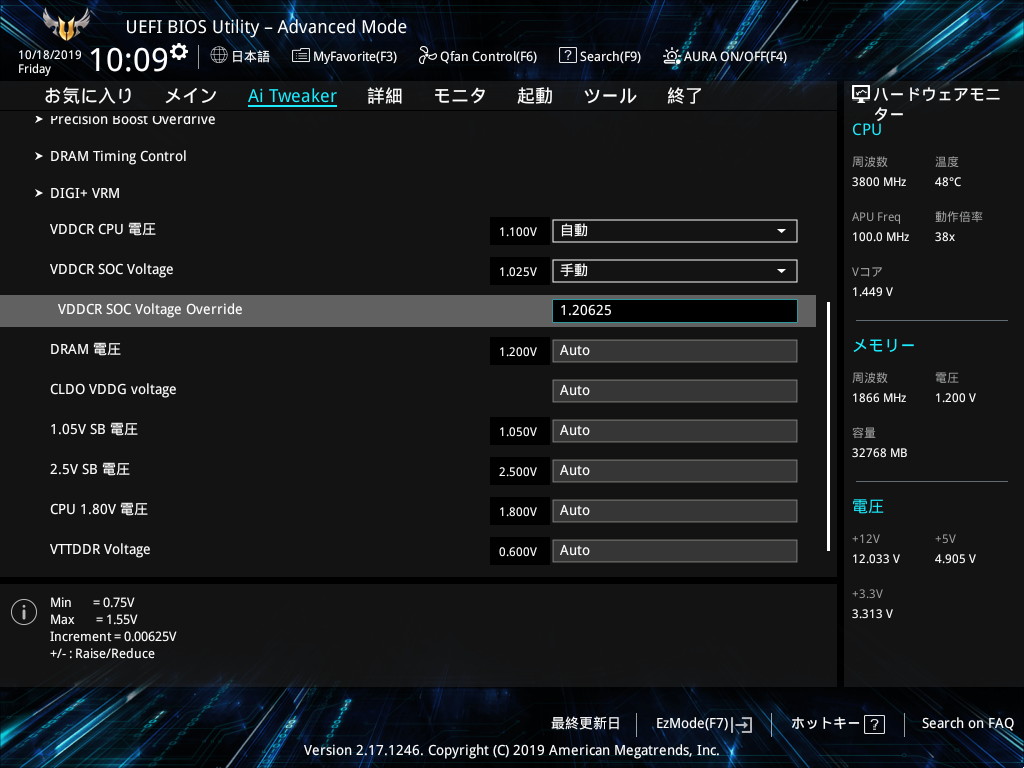Image resolution: width=1024 pixels, height=768 pixels.
Task: Click CPU 1.80V 電圧 Auto field
Action: (675, 511)
